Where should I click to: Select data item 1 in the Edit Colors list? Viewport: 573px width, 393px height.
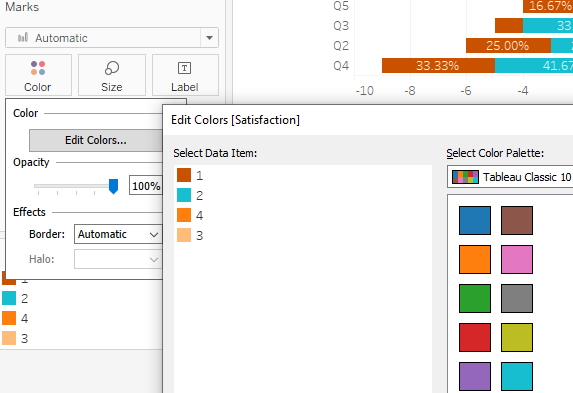[303, 175]
